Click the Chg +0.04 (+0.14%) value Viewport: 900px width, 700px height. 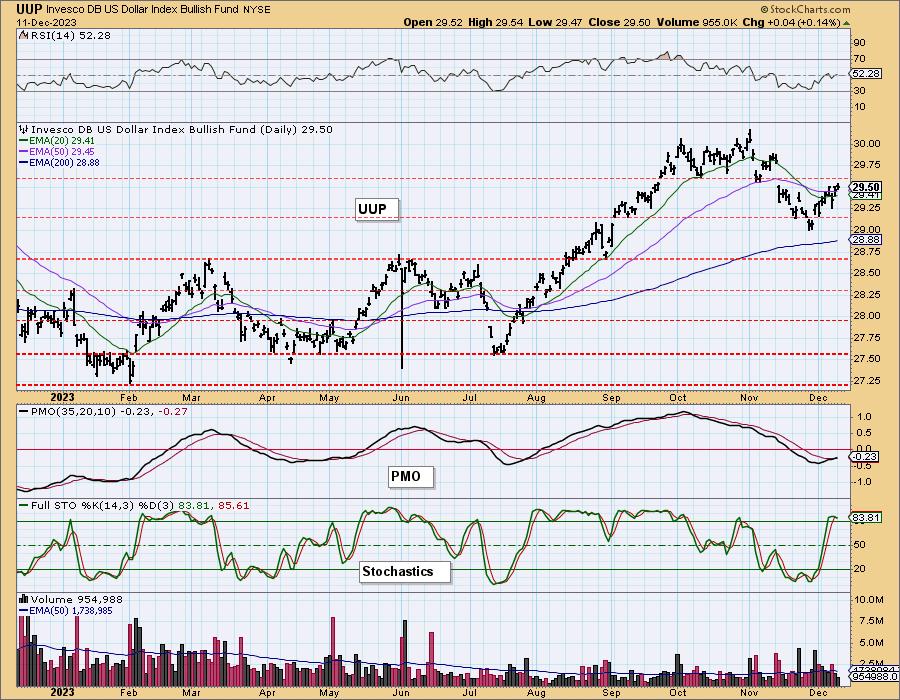[791, 23]
